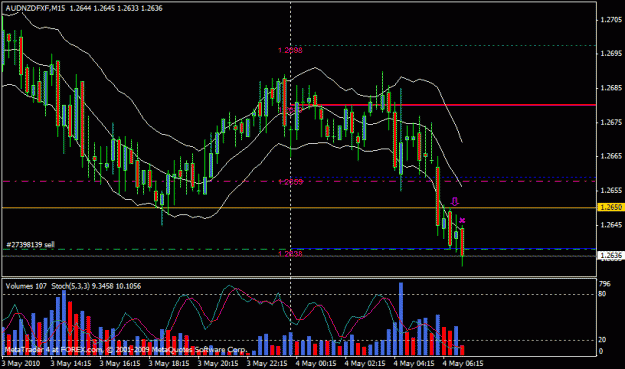Click the tallest blue volume bar
This screenshot has width=625, height=369.
point(401,319)
